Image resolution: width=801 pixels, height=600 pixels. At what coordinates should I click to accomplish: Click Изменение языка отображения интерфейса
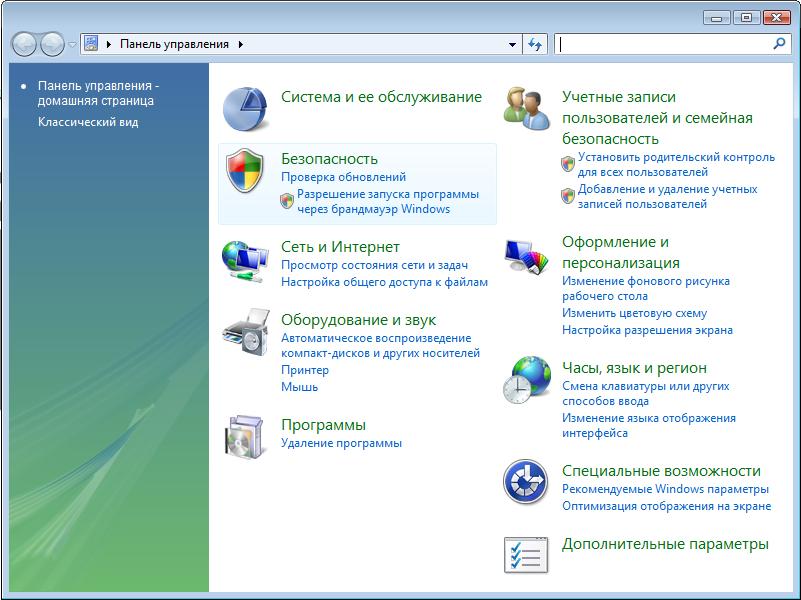(x=649, y=425)
